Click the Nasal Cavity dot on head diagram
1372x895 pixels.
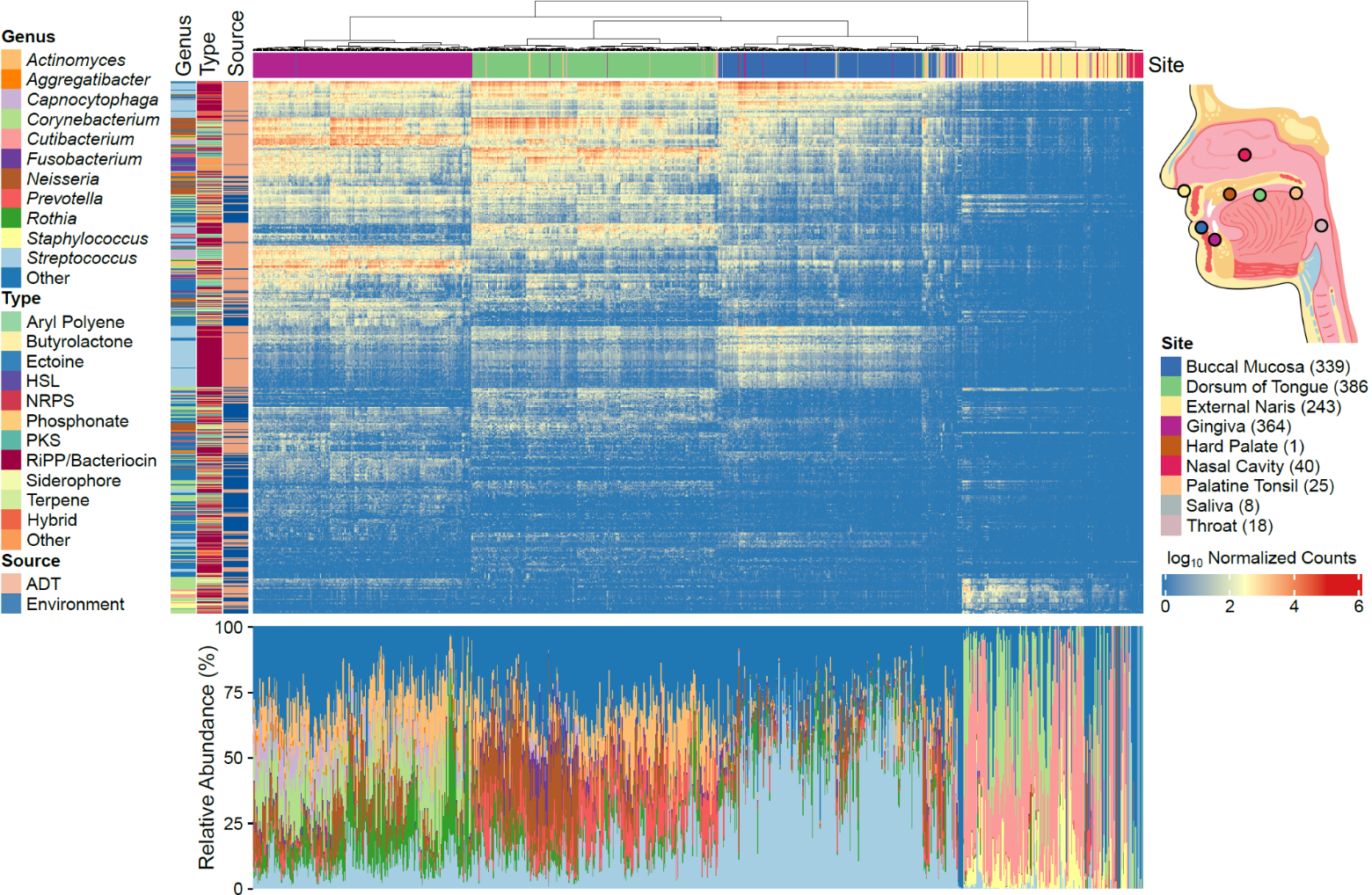pyautogui.click(x=1244, y=155)
